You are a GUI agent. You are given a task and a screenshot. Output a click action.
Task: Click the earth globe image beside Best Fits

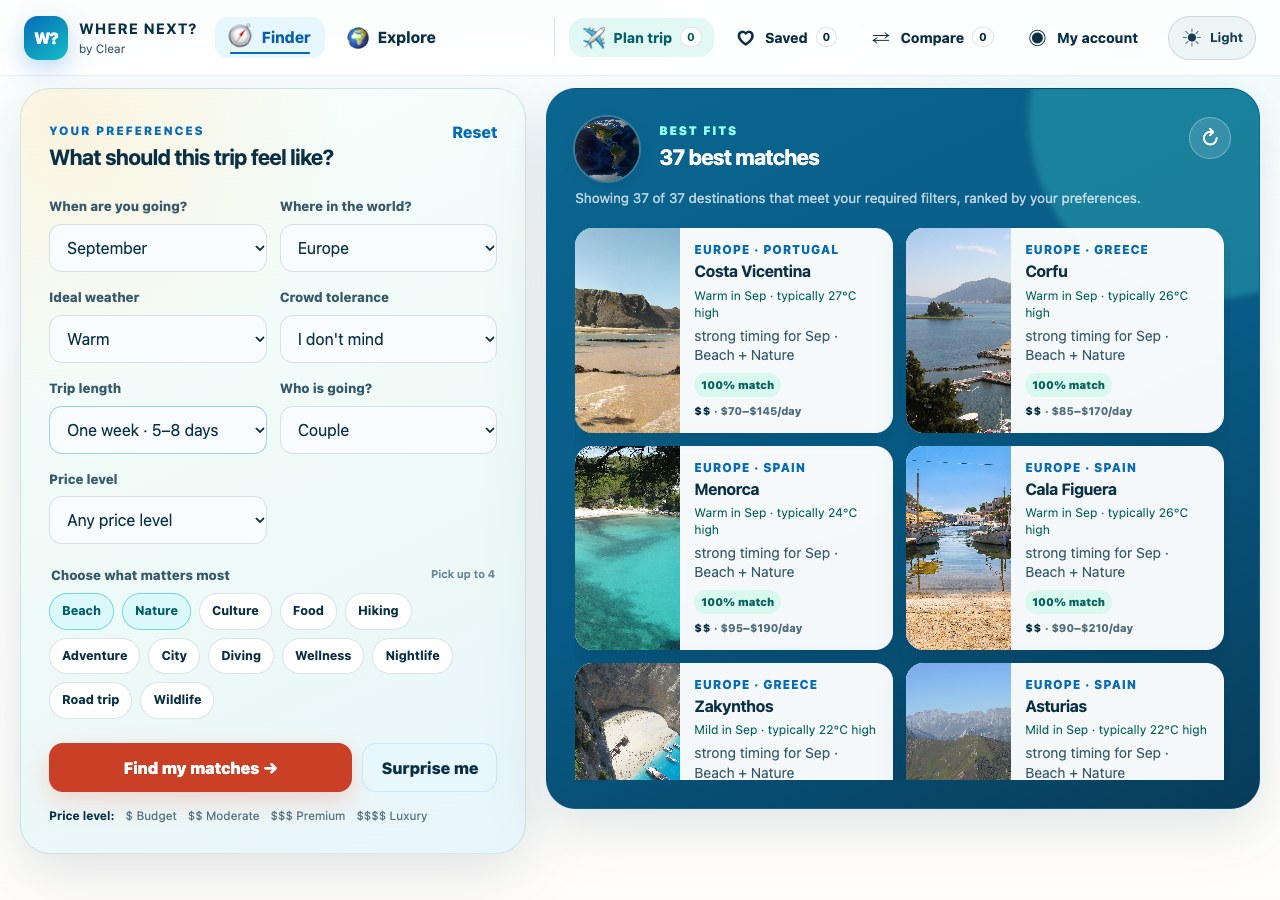click(607, 149)
